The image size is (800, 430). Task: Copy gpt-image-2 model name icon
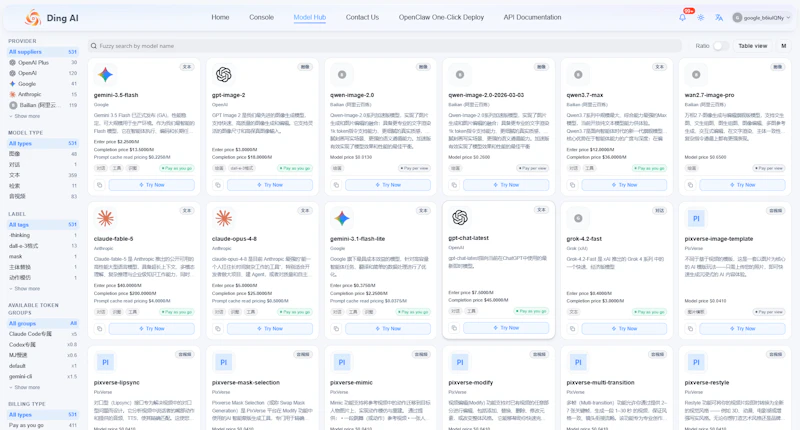[x=218, y=185]
